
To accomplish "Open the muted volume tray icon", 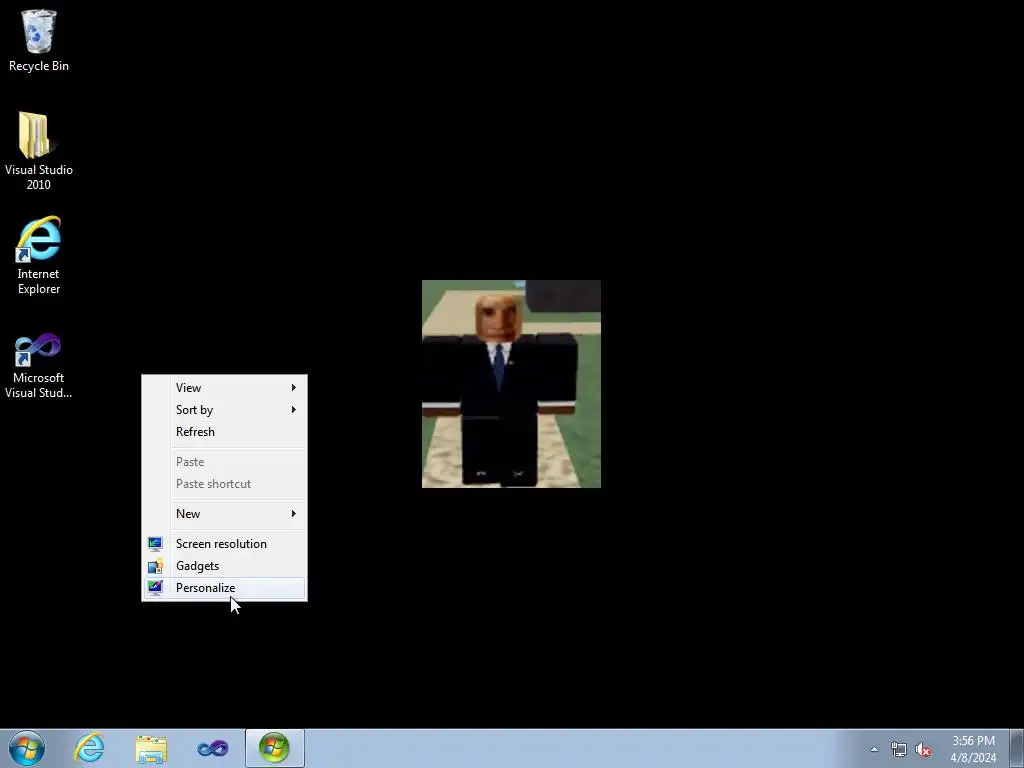I will 923,749.
